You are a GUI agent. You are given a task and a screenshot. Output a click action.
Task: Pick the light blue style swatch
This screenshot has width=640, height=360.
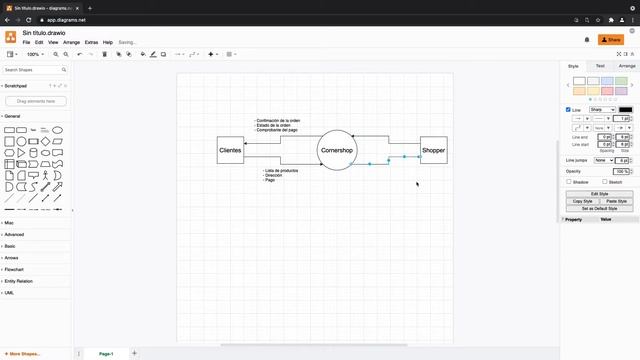pos(607,81)
